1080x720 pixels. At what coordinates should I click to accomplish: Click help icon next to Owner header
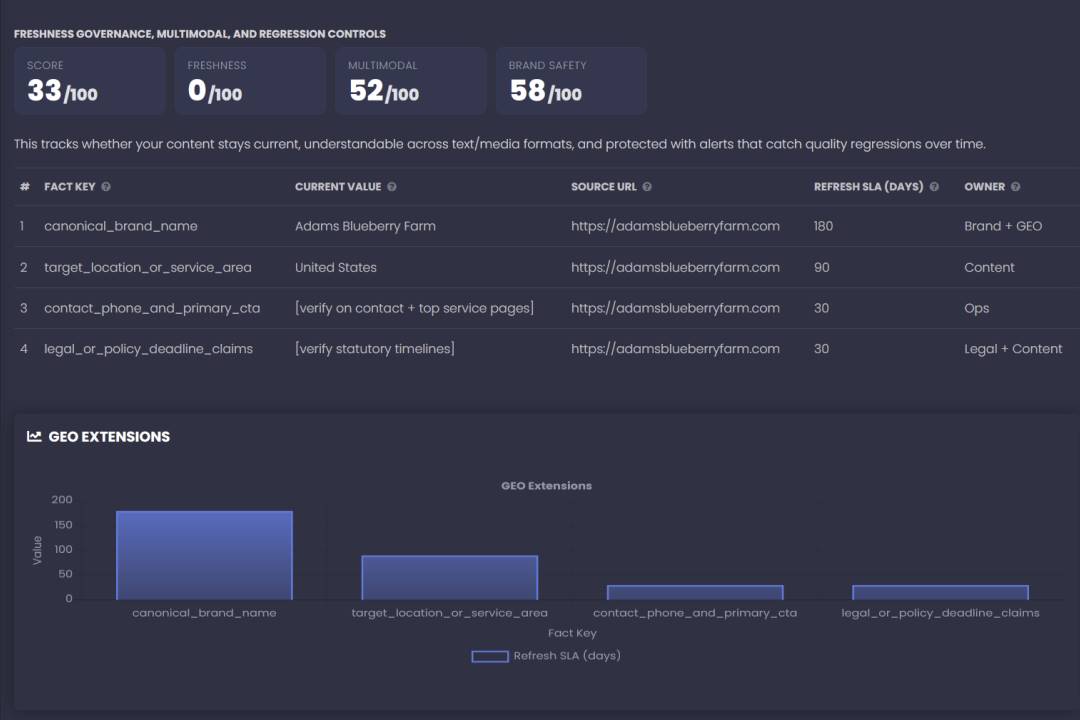[x=1016, y=187]
